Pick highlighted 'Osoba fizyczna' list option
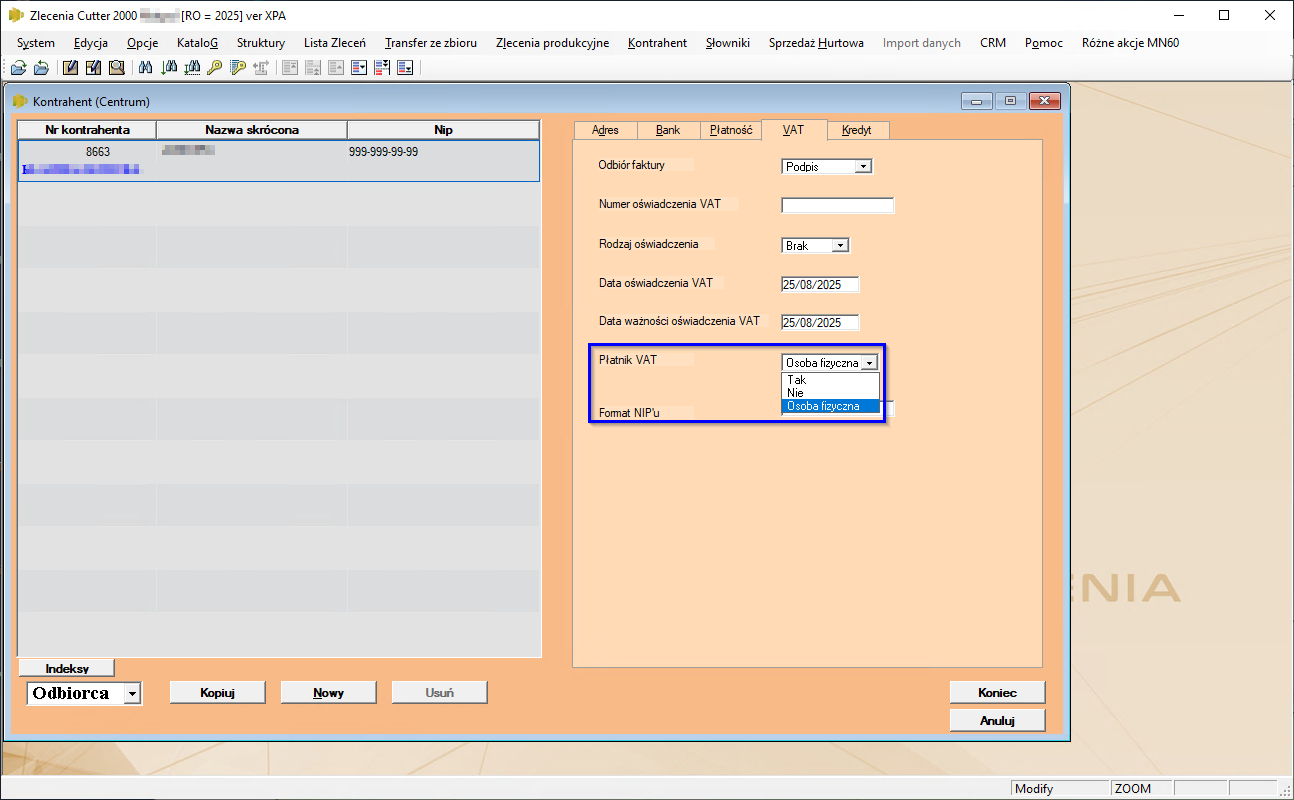The width and height of the screenshot is (1294, 800). coord(830,406)
